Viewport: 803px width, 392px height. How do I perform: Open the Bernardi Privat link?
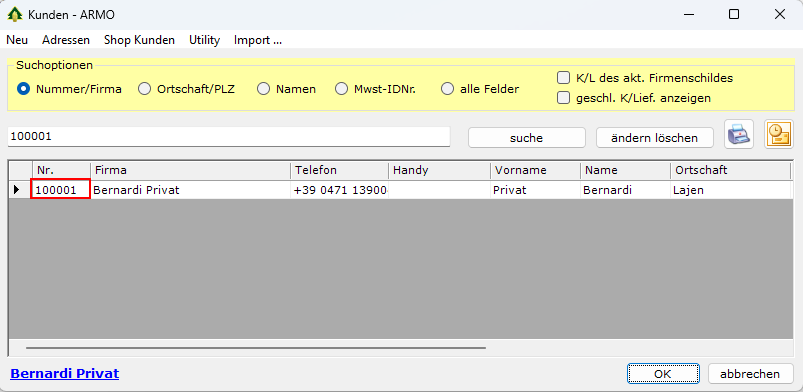(65, 374)
